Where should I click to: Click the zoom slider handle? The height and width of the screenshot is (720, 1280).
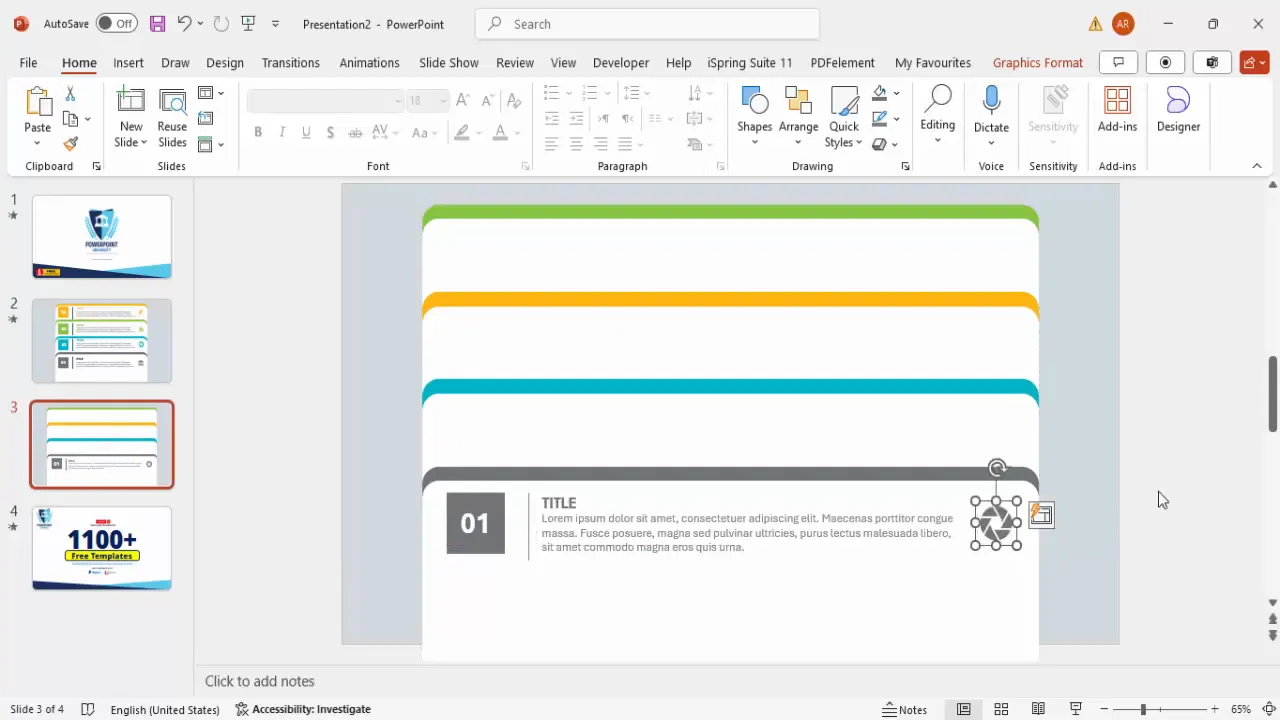[1143, 709]
